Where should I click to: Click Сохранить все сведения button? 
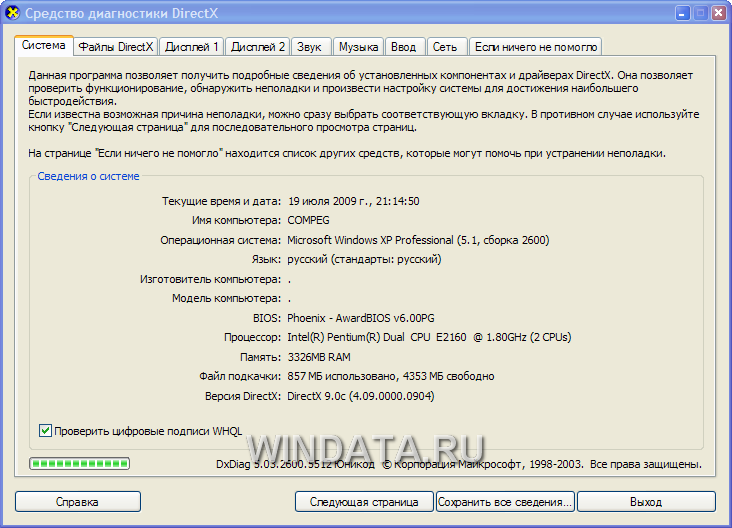pyautogui.click(x=505, y=502)
